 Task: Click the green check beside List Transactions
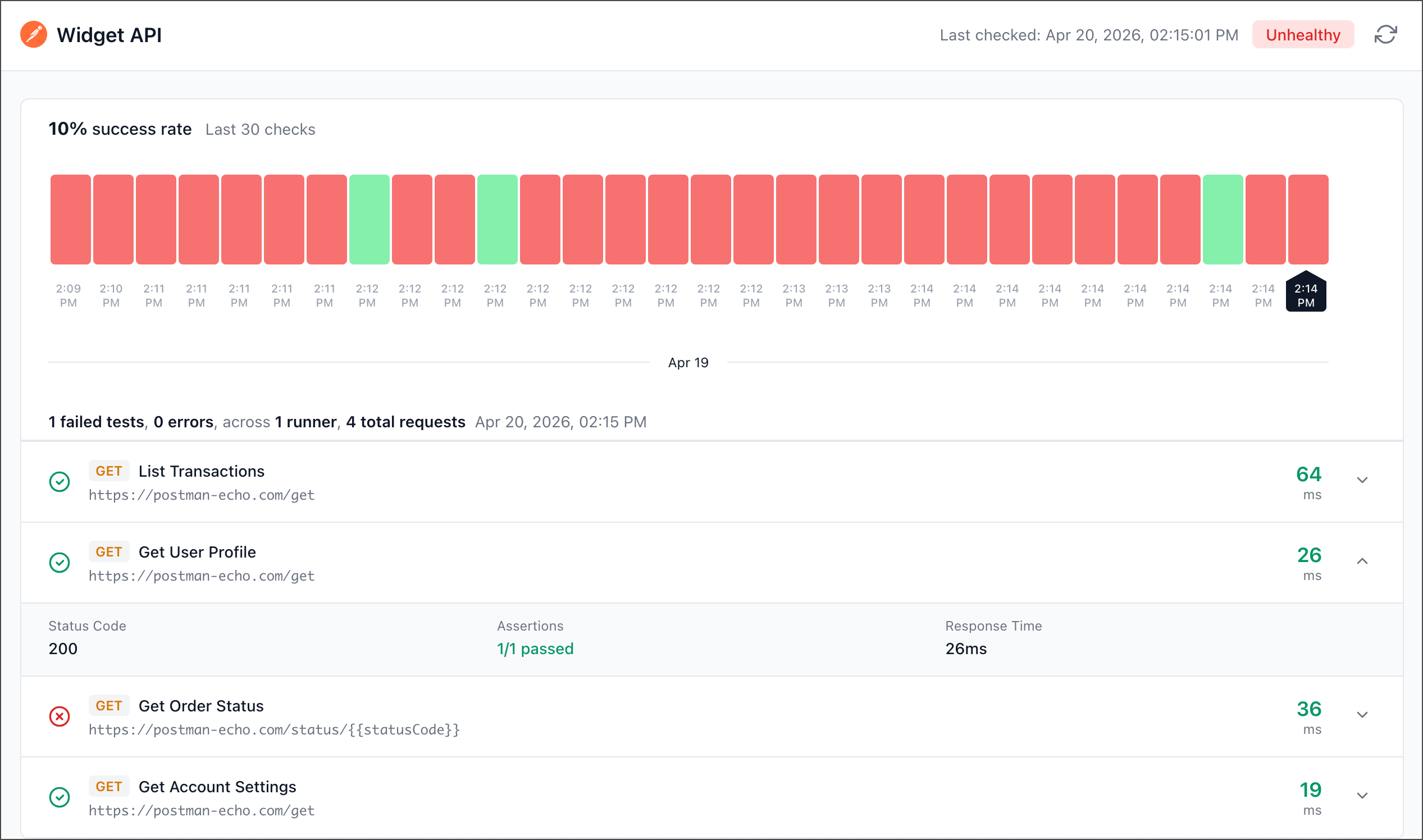point(60,482)
